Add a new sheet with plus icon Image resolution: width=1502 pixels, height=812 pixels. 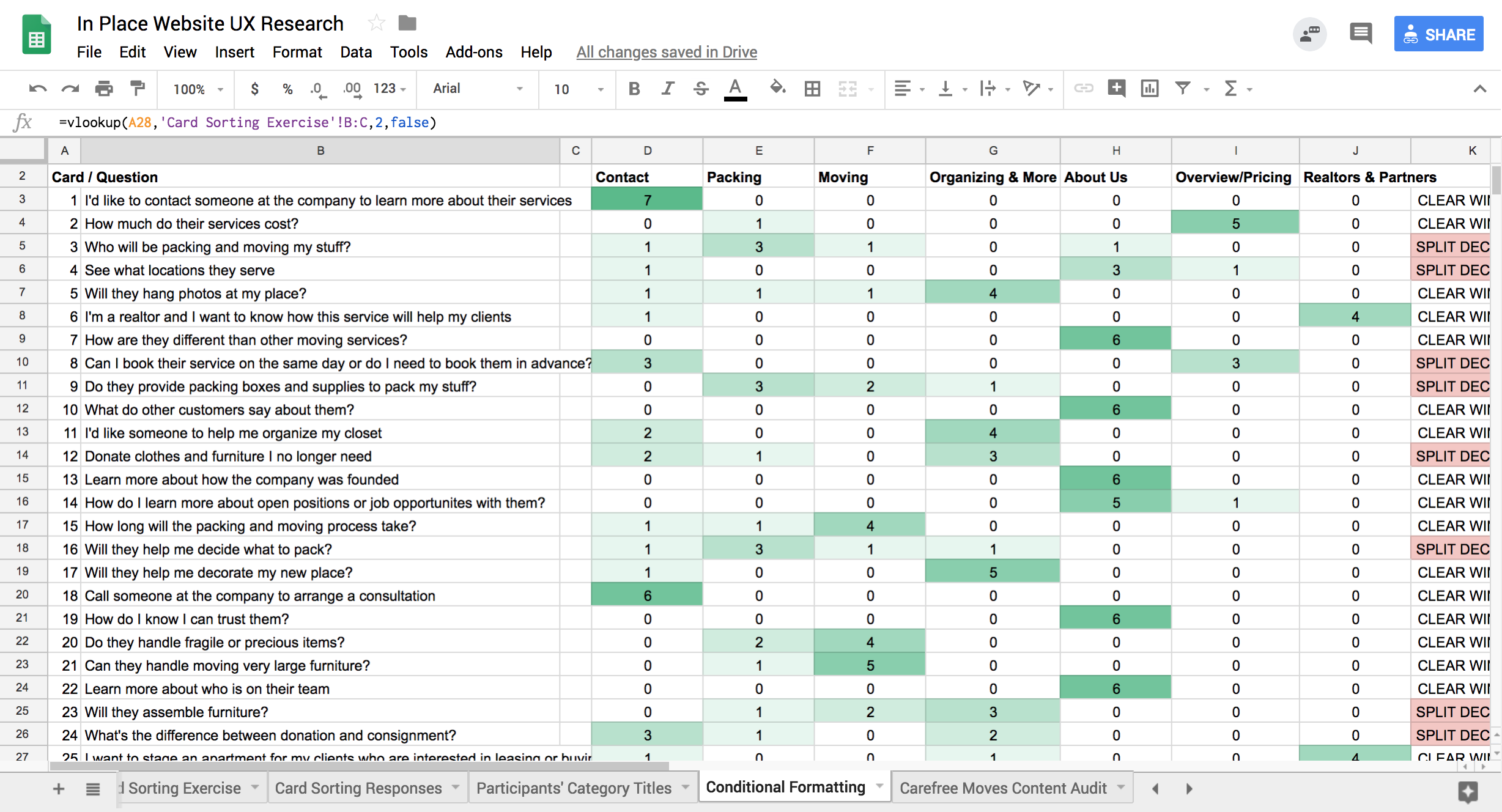[x=59, y=789]
